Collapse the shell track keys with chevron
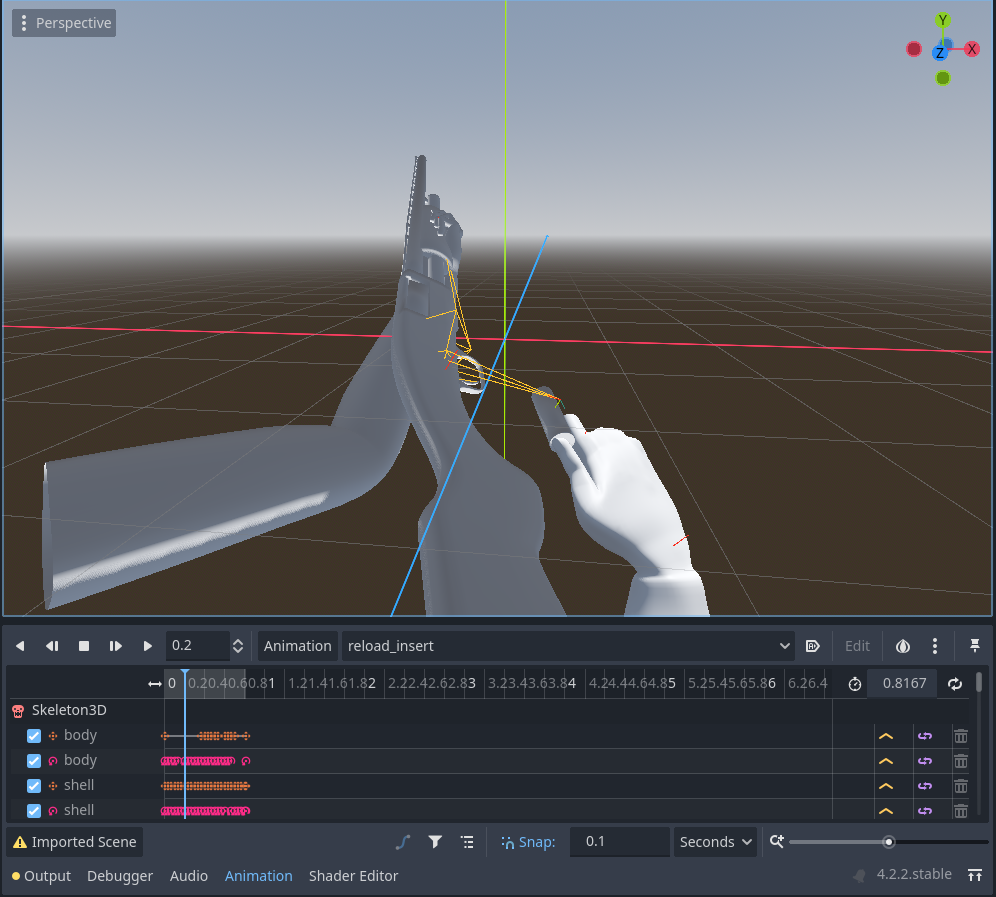Viewport: 996px width, 897px height. click(885, 785)
